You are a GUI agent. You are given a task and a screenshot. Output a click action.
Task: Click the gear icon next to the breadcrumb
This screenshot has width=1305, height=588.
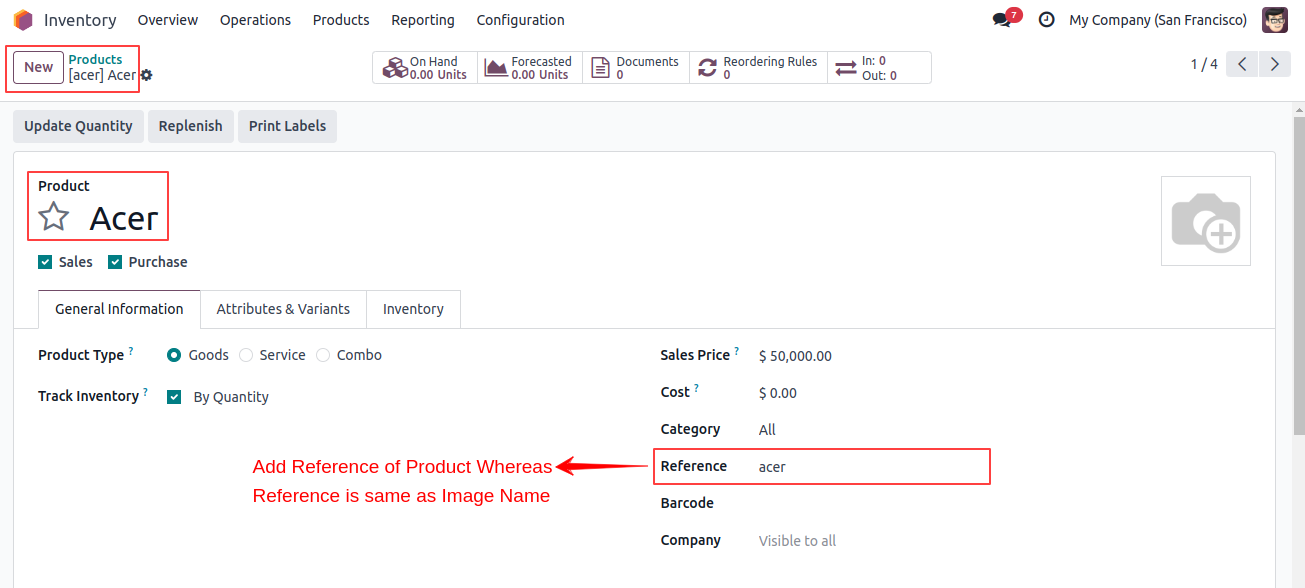coord(146,75)
